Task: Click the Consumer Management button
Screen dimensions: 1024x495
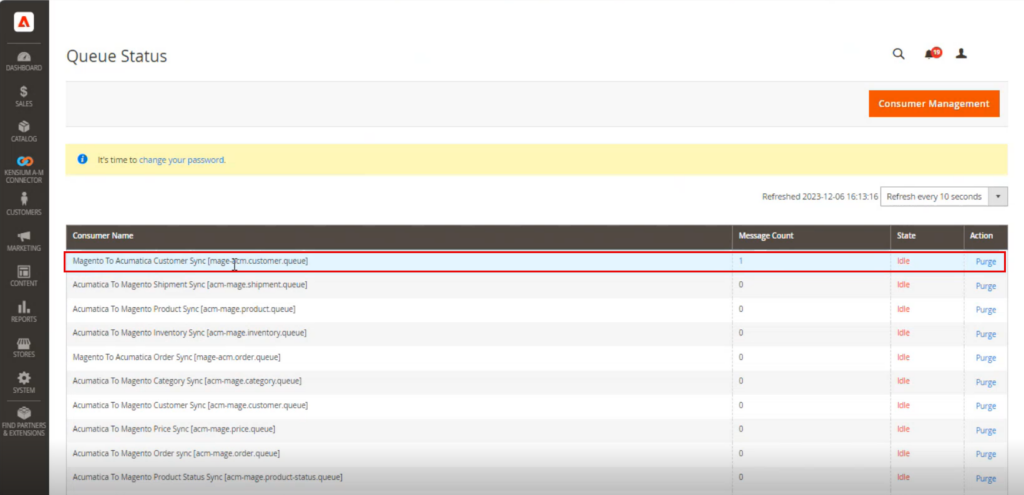Action: click(934, 104)
